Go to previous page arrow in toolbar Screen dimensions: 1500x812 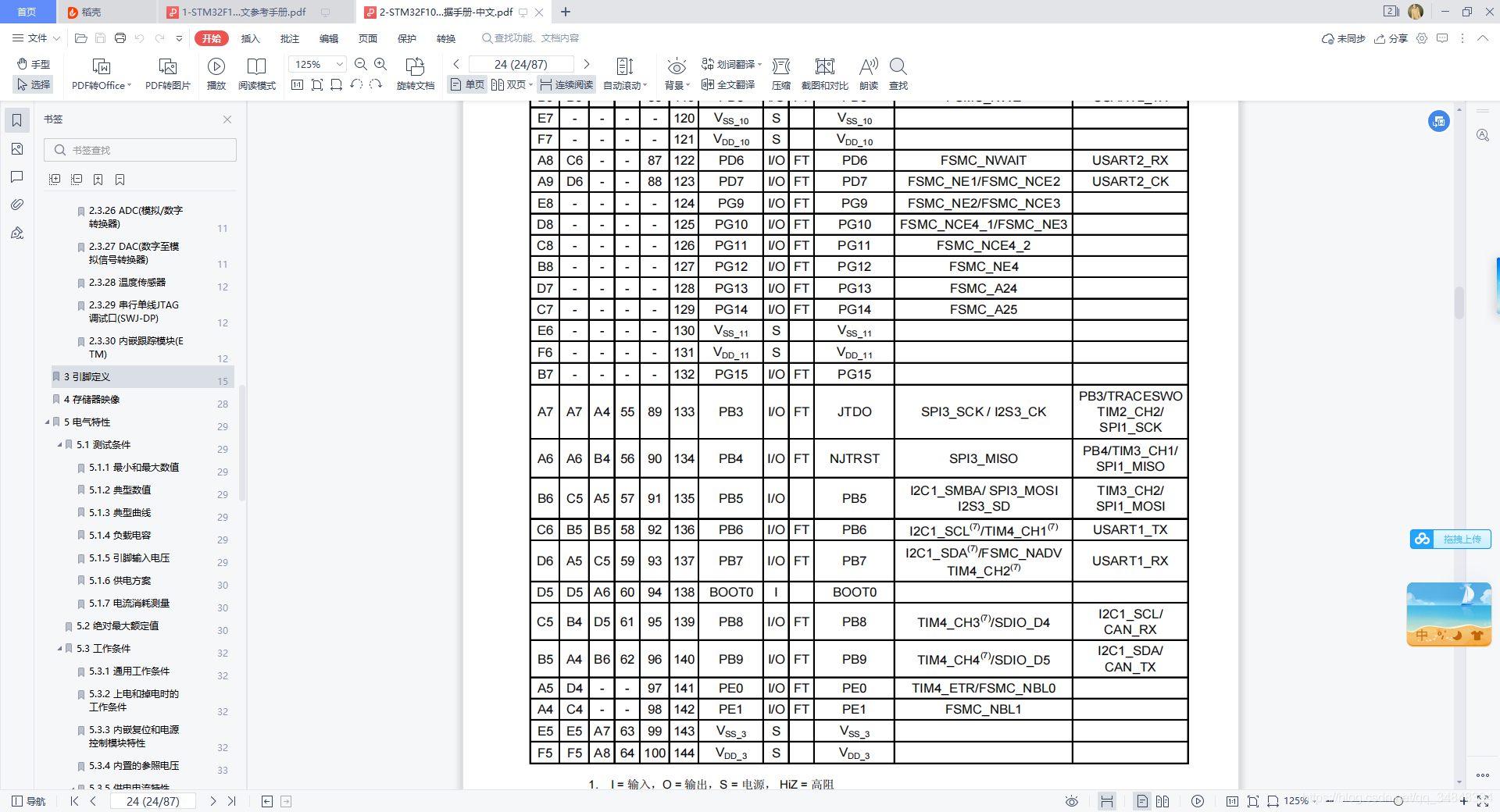tap(456, 64)
